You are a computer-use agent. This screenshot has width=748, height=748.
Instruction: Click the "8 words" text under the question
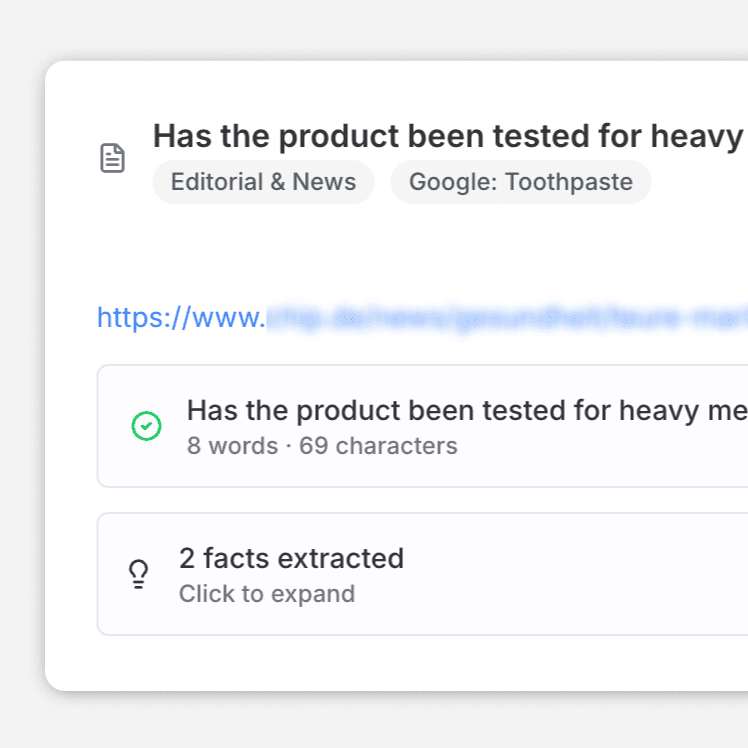[x=232, y=446]
